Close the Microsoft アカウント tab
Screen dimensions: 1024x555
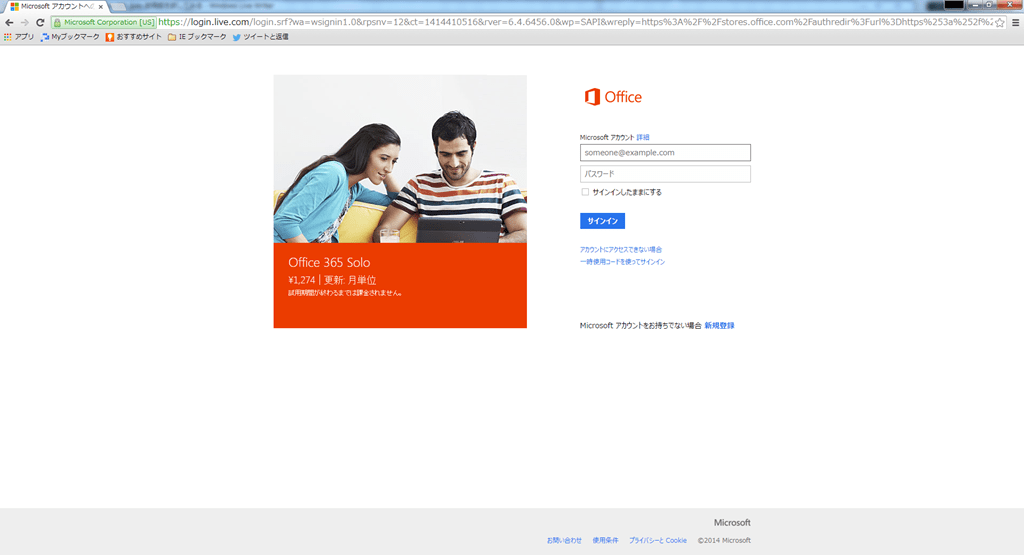(101, 7)
